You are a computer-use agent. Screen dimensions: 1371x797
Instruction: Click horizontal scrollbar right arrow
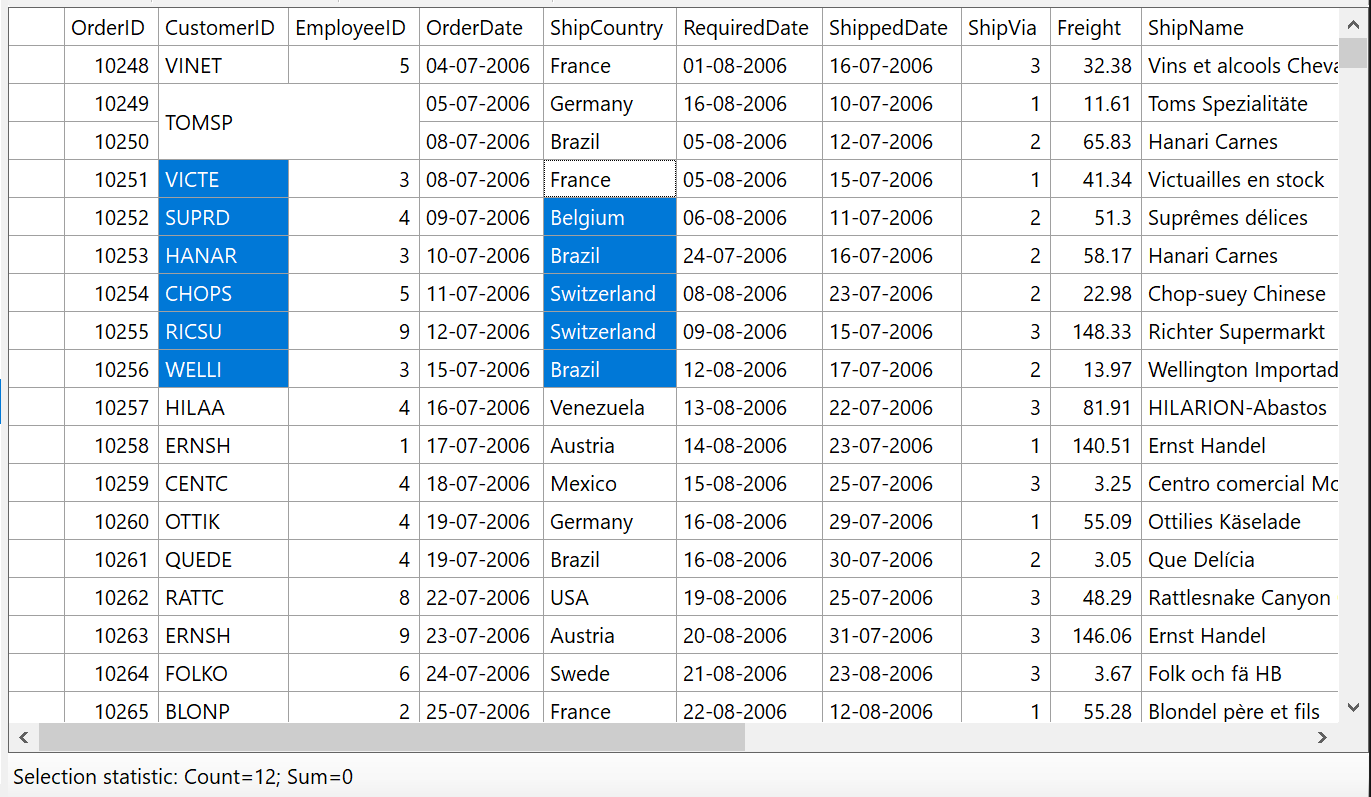point(1323,738)
